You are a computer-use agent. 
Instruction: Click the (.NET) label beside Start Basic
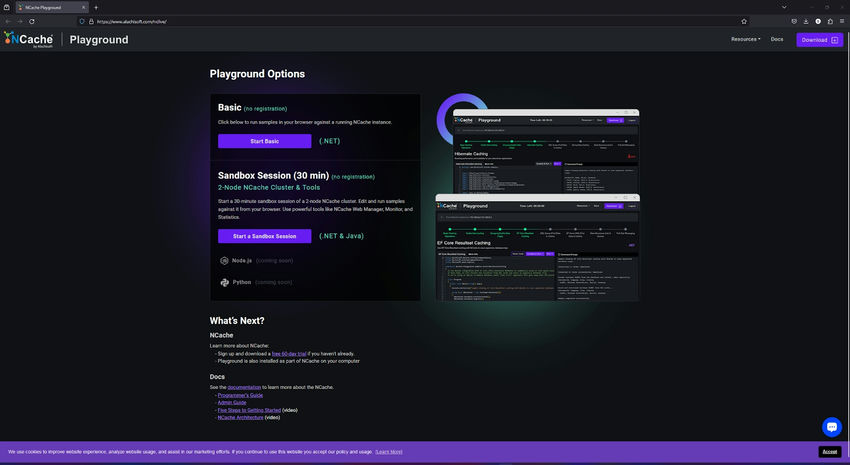tap(330, 141)
